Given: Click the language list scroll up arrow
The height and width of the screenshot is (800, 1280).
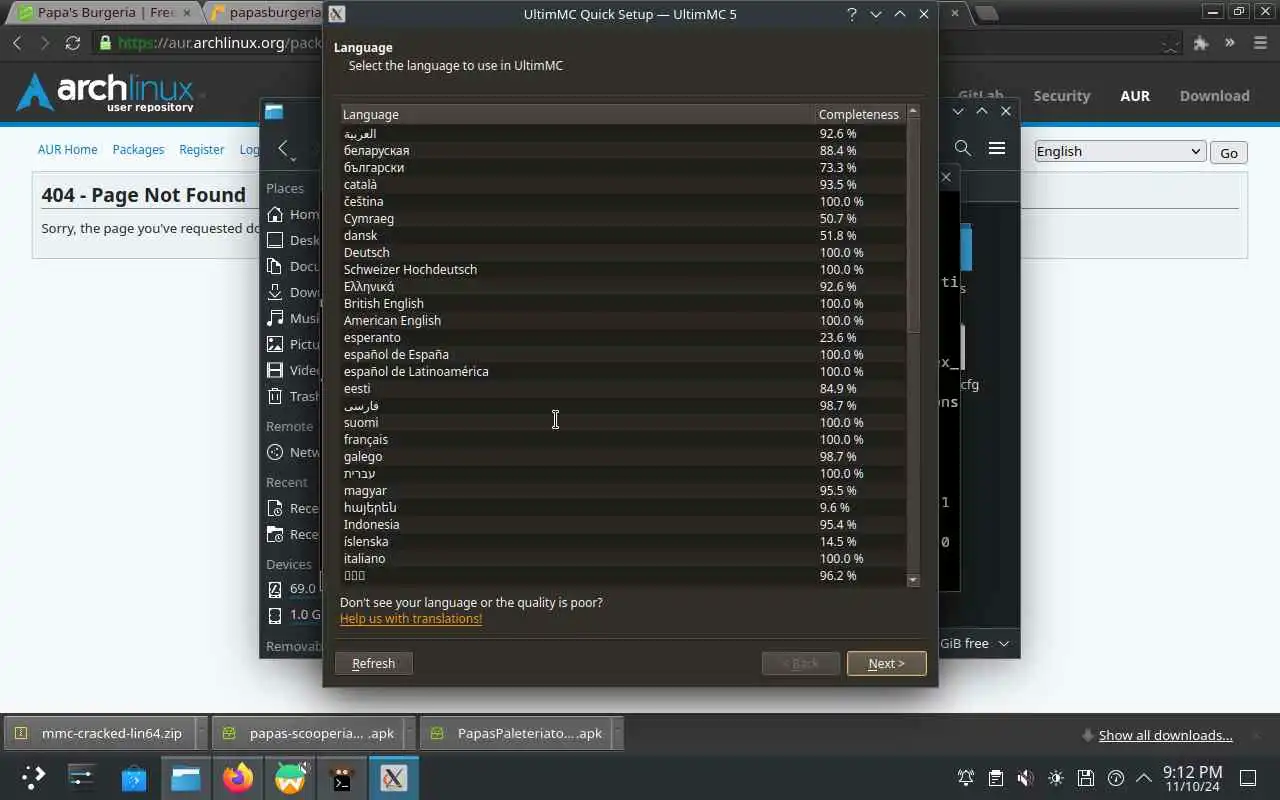Looking at the screenshot, I should coord(913,111).
